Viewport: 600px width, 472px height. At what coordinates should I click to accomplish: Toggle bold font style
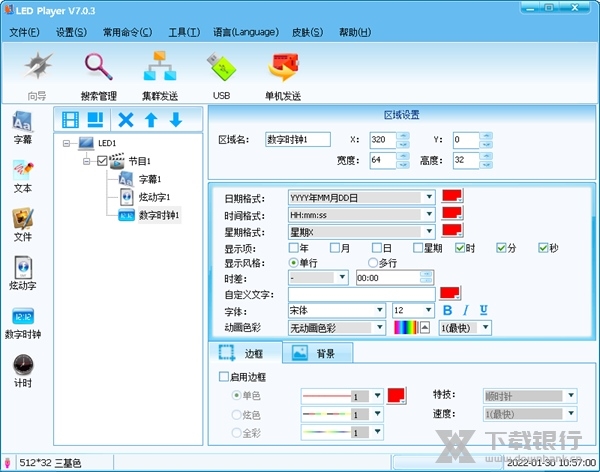447,310
